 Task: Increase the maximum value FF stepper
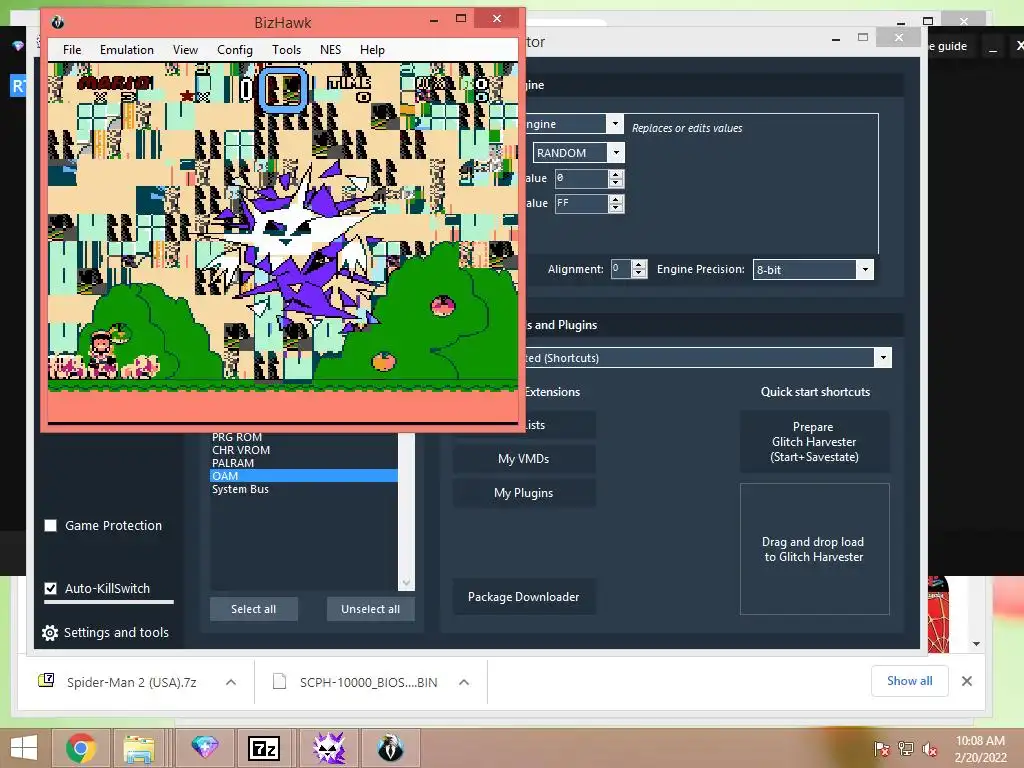(616, 199)
